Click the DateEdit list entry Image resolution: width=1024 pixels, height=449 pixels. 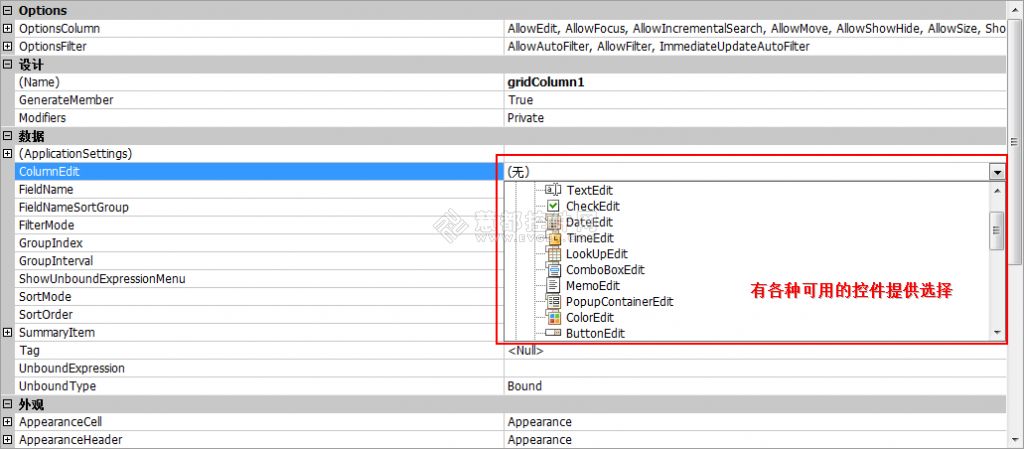[x=590, y=222]
